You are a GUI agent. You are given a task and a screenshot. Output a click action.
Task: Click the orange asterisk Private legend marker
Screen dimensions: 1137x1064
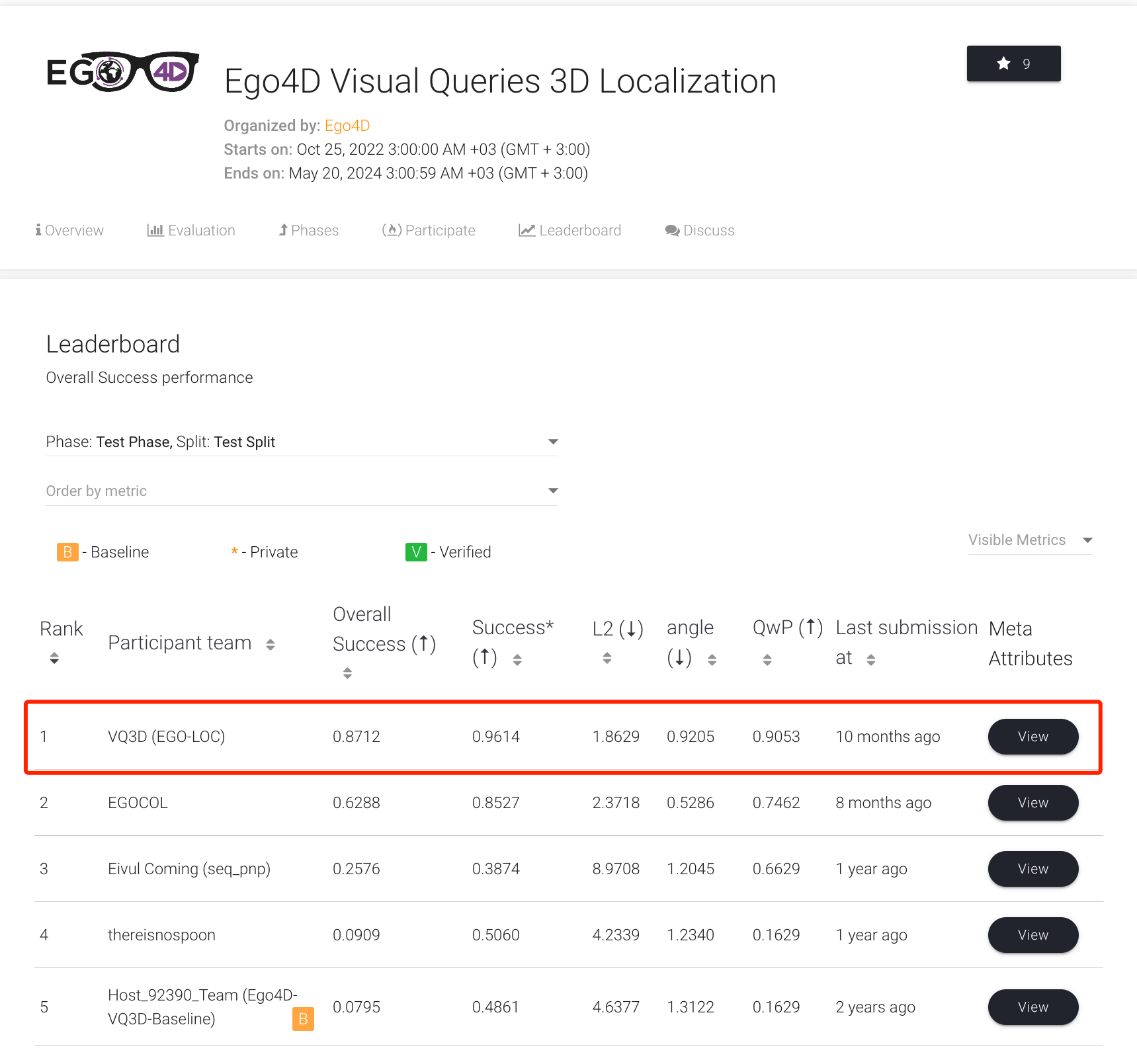[234, 552]
